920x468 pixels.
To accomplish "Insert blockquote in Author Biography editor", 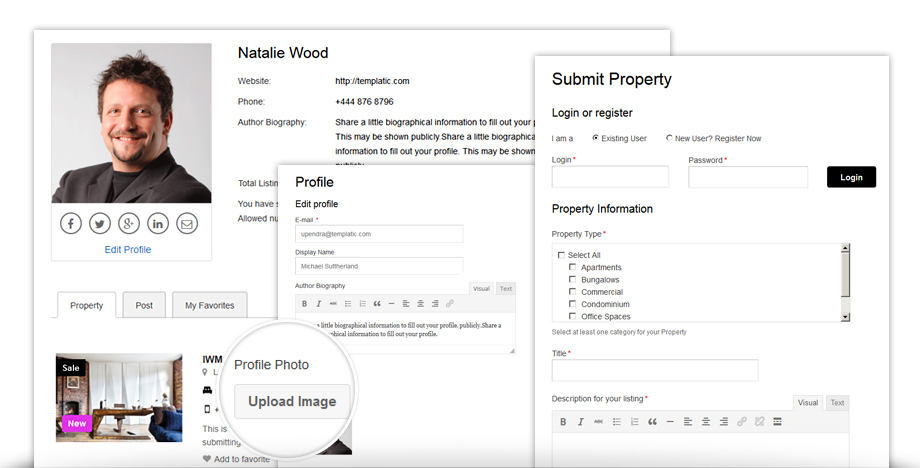I will (377, 304).
